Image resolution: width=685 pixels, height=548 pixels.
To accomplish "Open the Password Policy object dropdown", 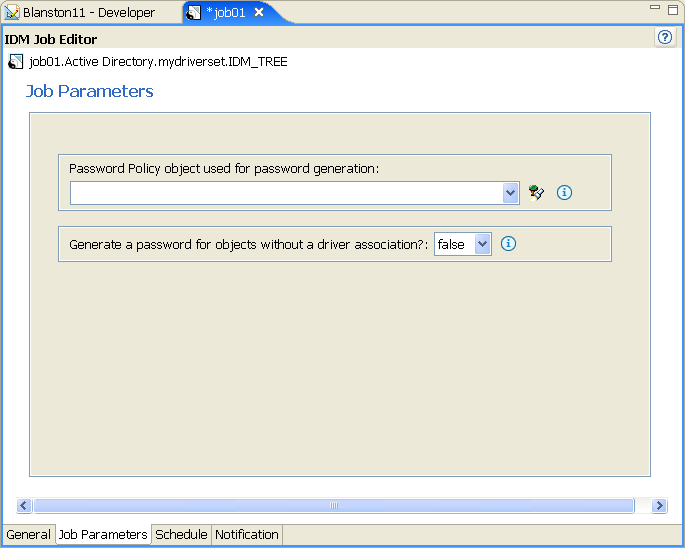I will click(x=511, y=193).
